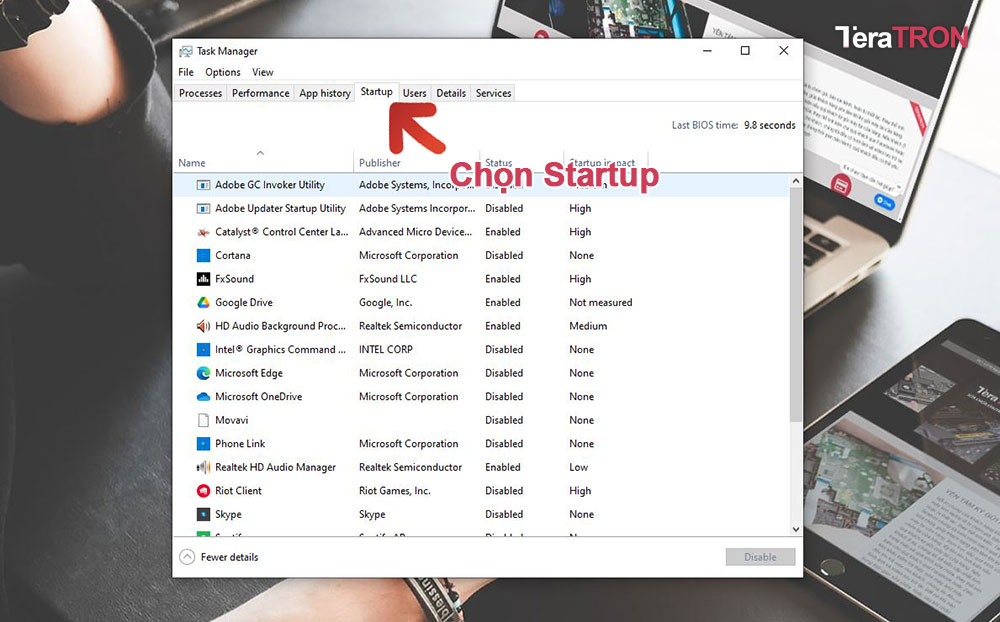Click the Intel Graphics Command icon
The height and width of the screenshot is (622, 1000).
(x=203, y=350)
